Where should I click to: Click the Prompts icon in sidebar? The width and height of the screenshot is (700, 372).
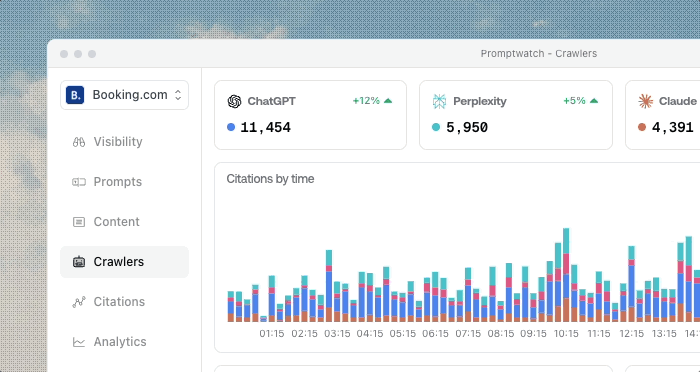tap(79, 182)
